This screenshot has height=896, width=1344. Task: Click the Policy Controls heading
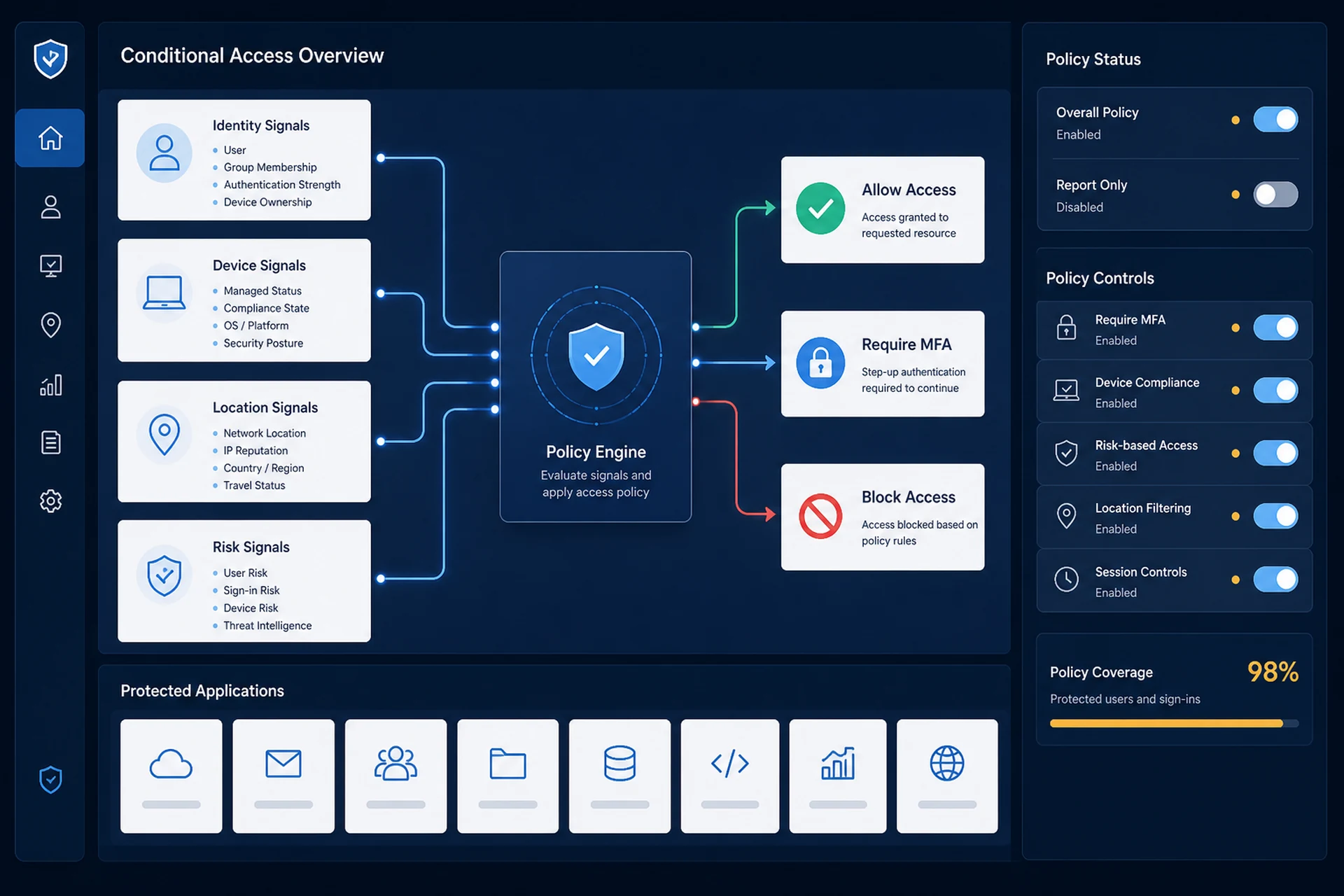1100,279
